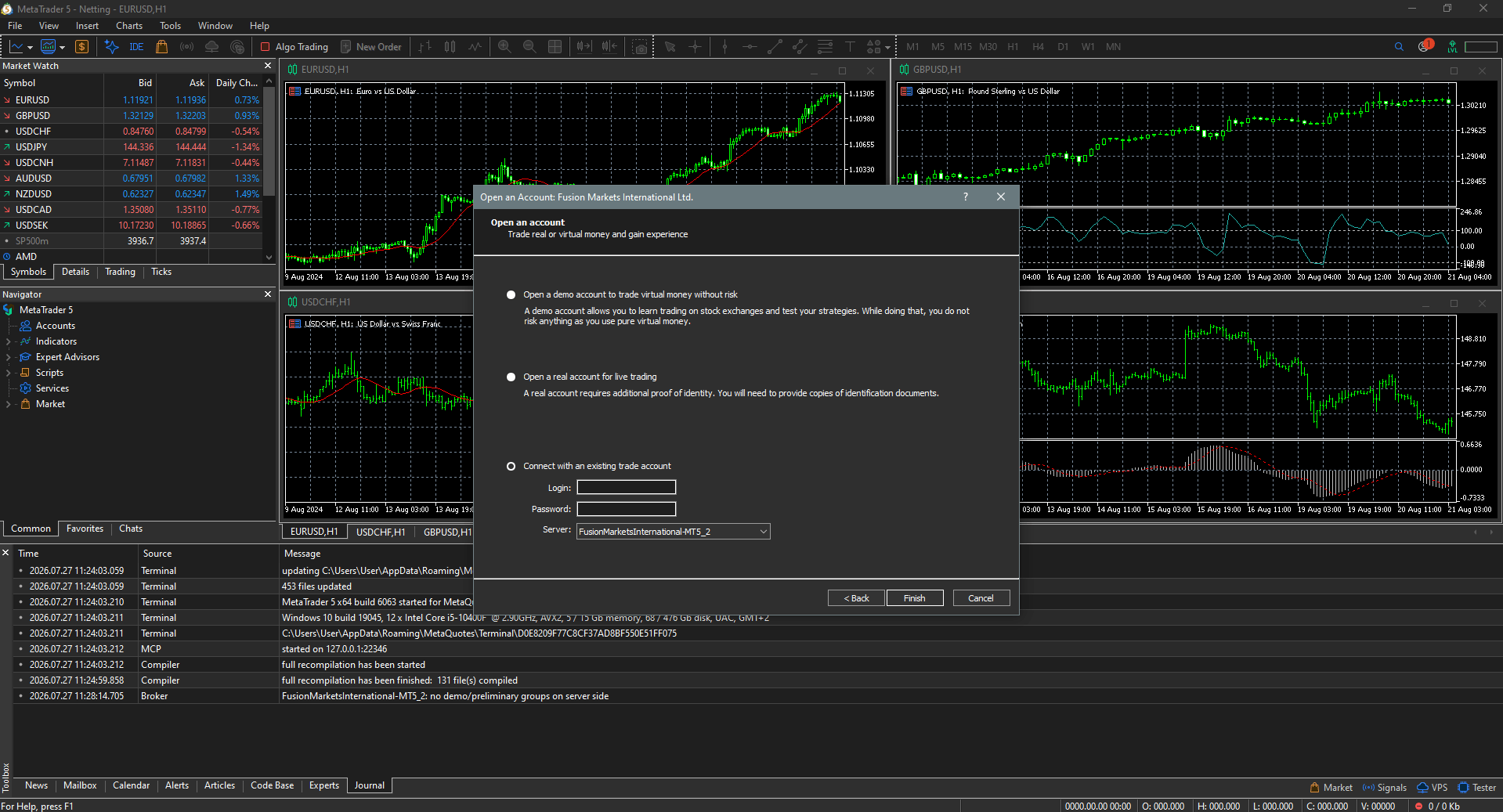Viewport: 1503px width, 812px height.
Task: Switch chart to candlesticks icon
Action: 450,47
